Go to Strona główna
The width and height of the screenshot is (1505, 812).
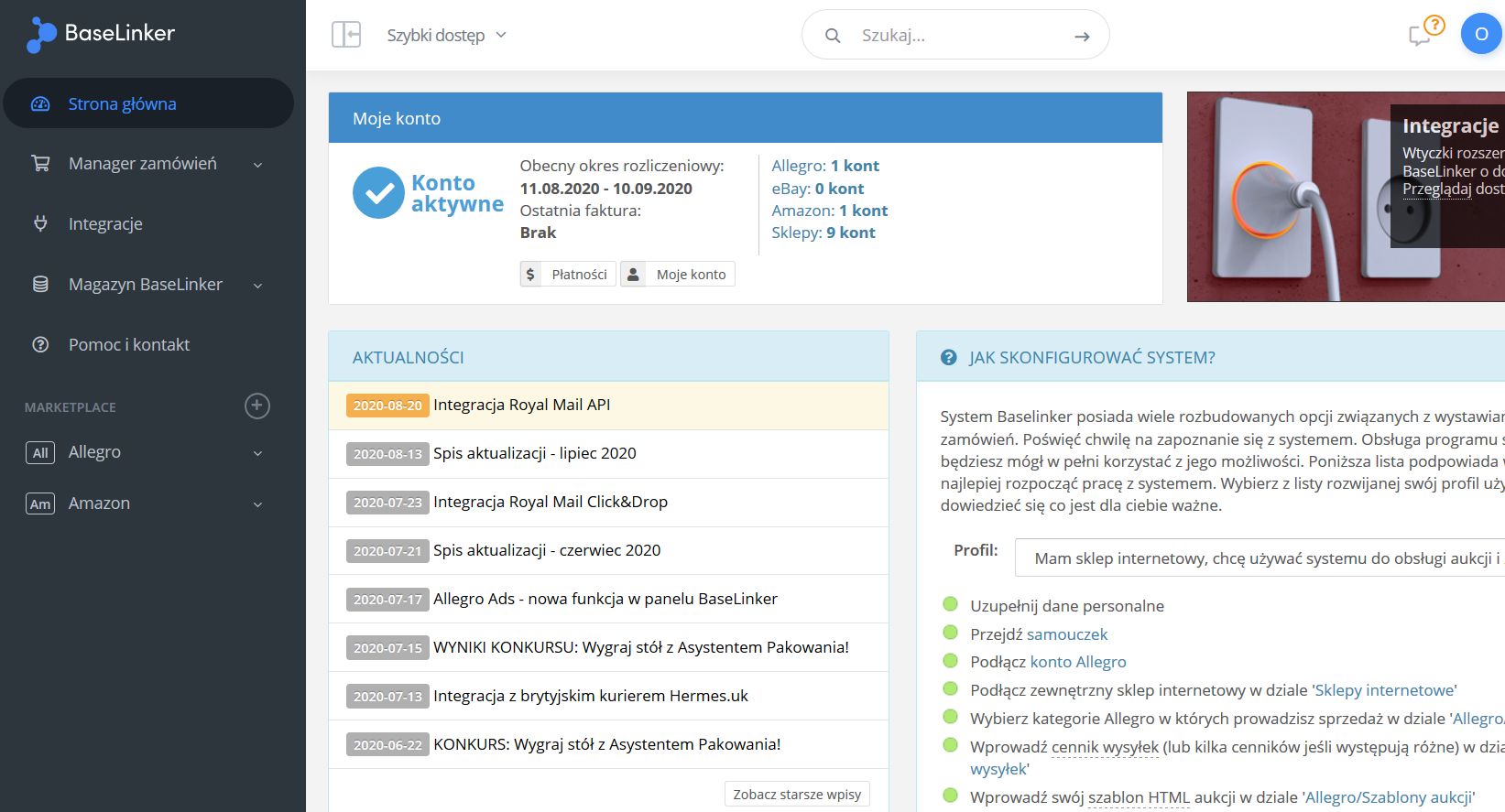tap(122, 103)
